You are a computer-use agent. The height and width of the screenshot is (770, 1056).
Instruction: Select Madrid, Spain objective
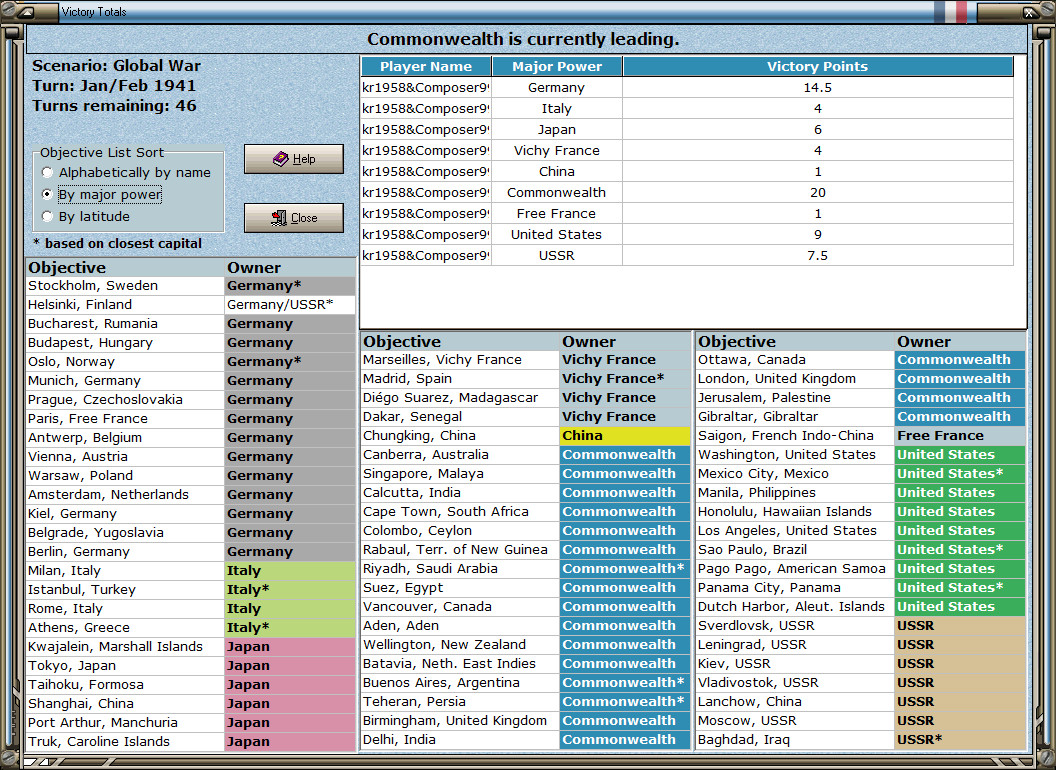tap(460, 379)
